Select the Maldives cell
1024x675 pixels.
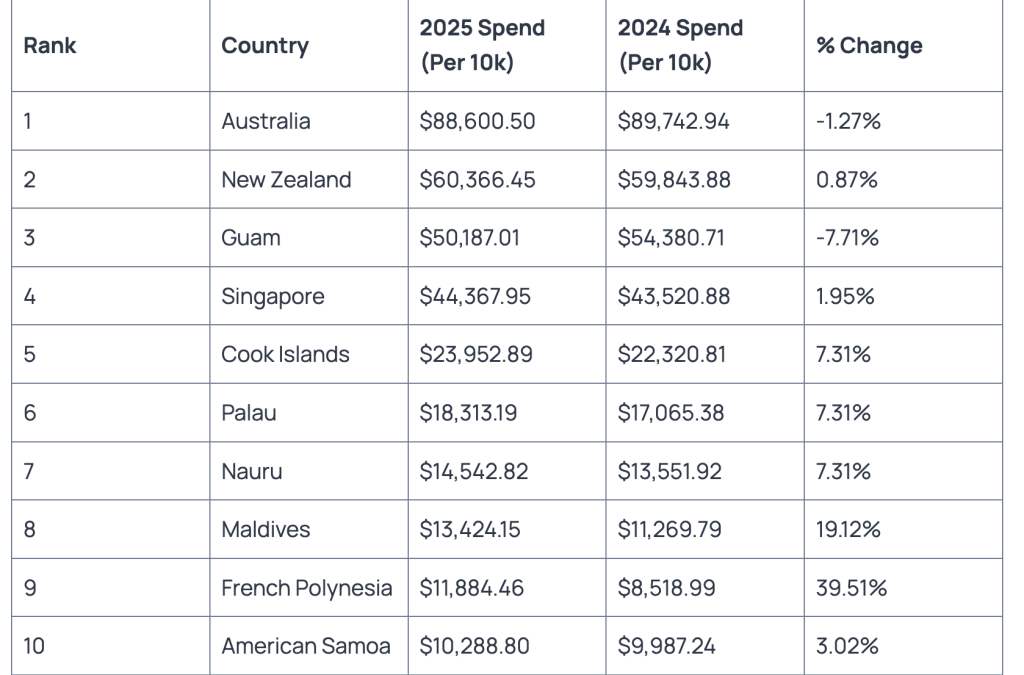(x=266, y=529)
